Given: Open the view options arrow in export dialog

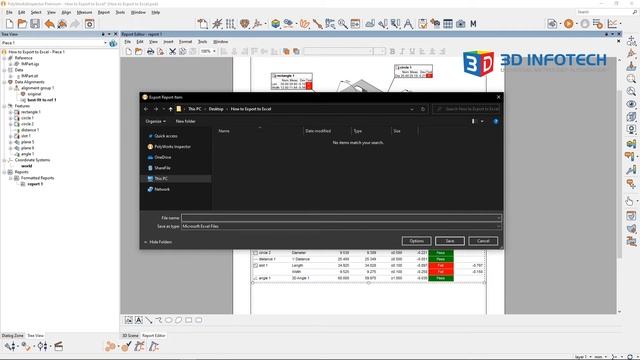Looking at the screenshot, I should tap(482, 121).
